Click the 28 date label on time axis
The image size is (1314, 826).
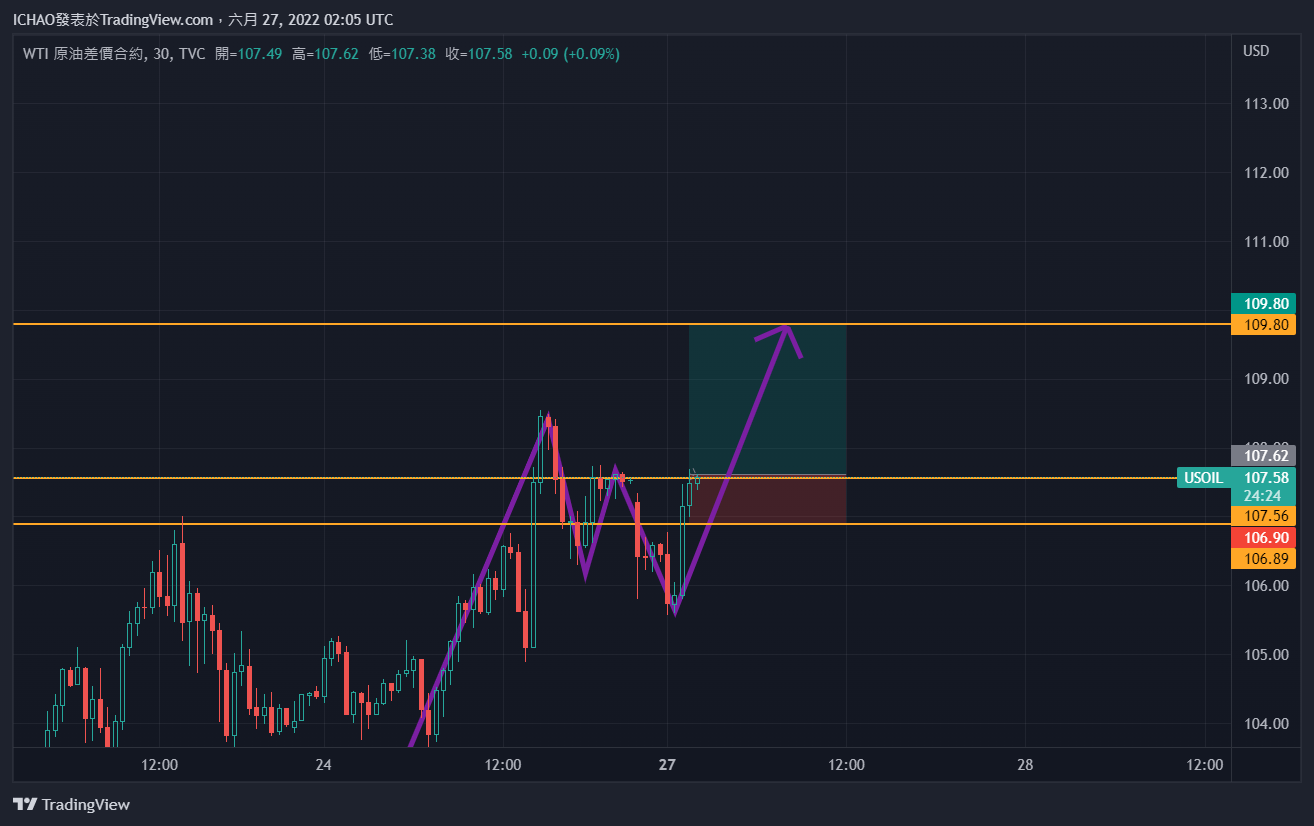pos(1025,765)
